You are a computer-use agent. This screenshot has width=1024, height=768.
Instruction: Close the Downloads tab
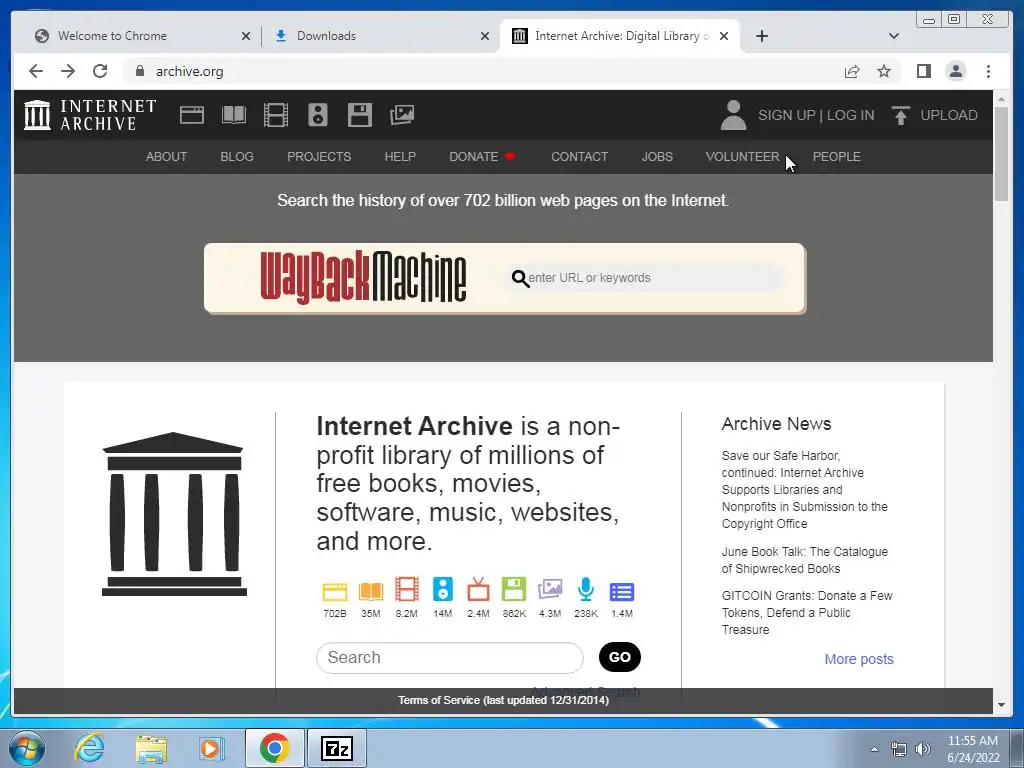(x=485, y=36)
